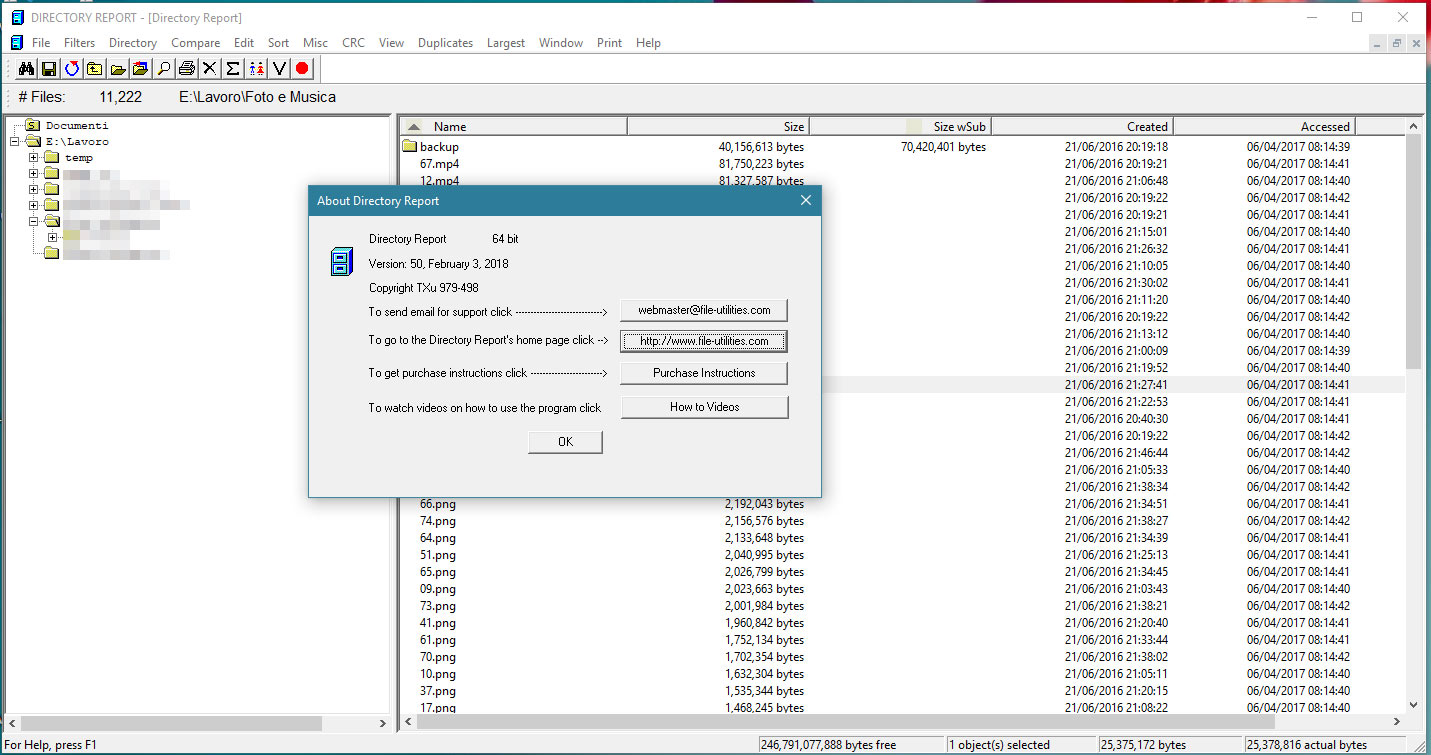Click the red stop circle icon
Screen dimensions: 1431x755
point(302,69)
